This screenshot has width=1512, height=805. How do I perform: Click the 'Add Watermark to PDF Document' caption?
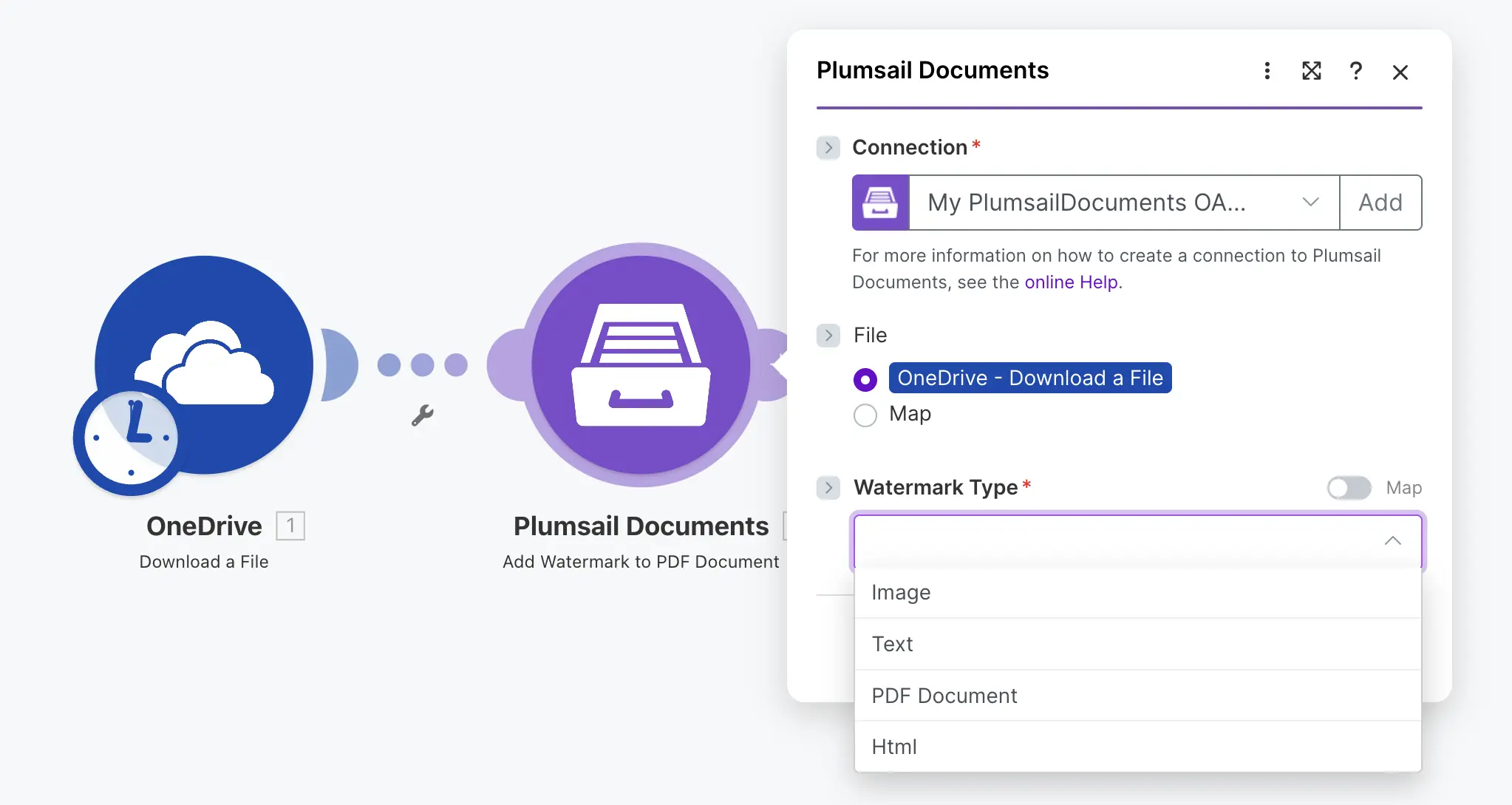coord(641,562)
